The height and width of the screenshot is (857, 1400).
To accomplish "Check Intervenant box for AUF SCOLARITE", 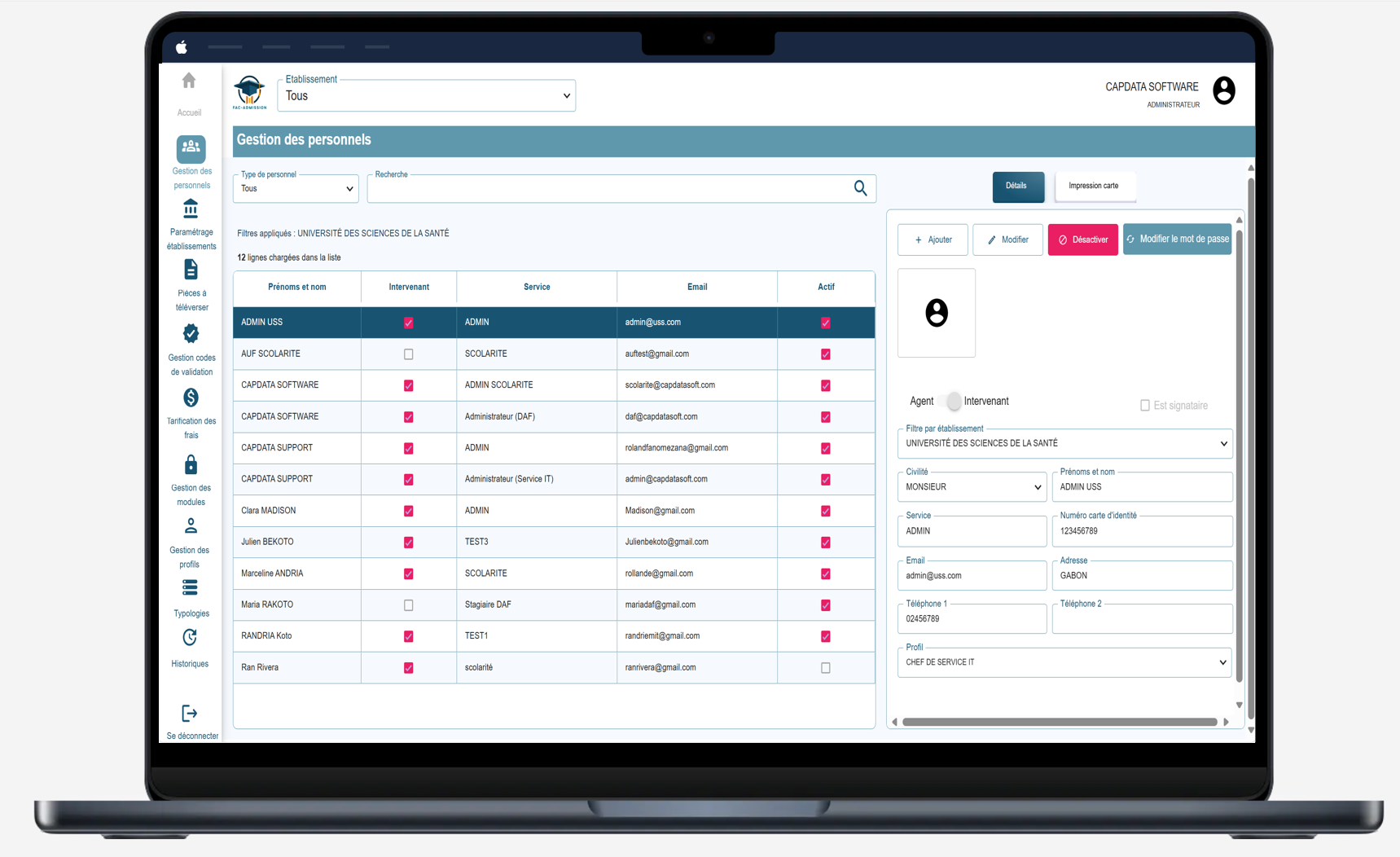I will (409, 354).
